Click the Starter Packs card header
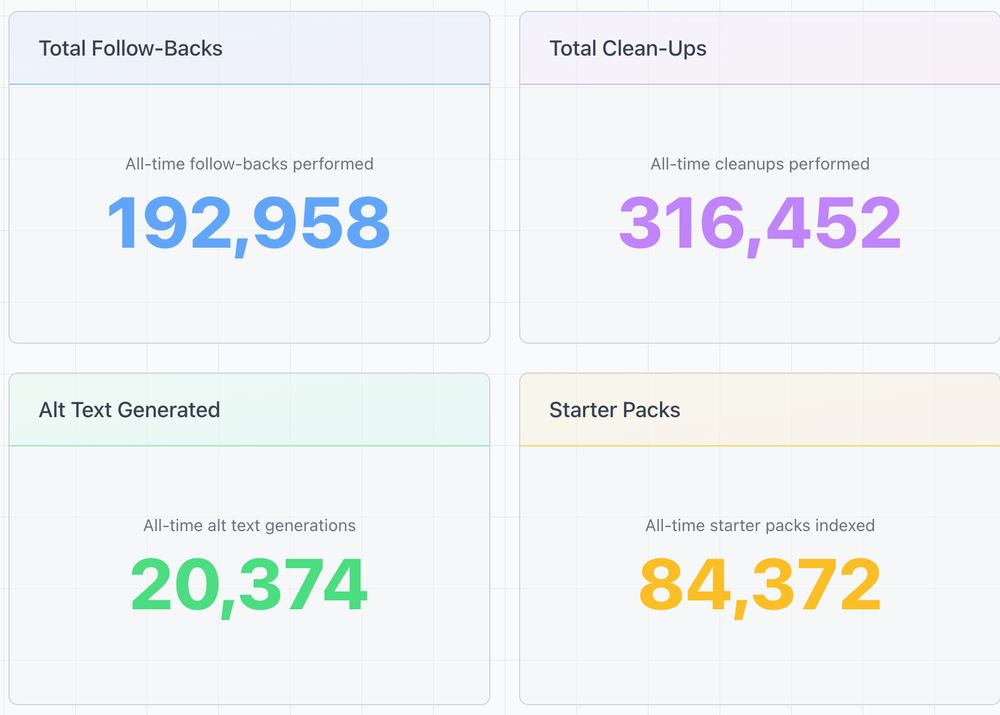1000x715 pixels. pyautogui.click(x=614, y=410)
